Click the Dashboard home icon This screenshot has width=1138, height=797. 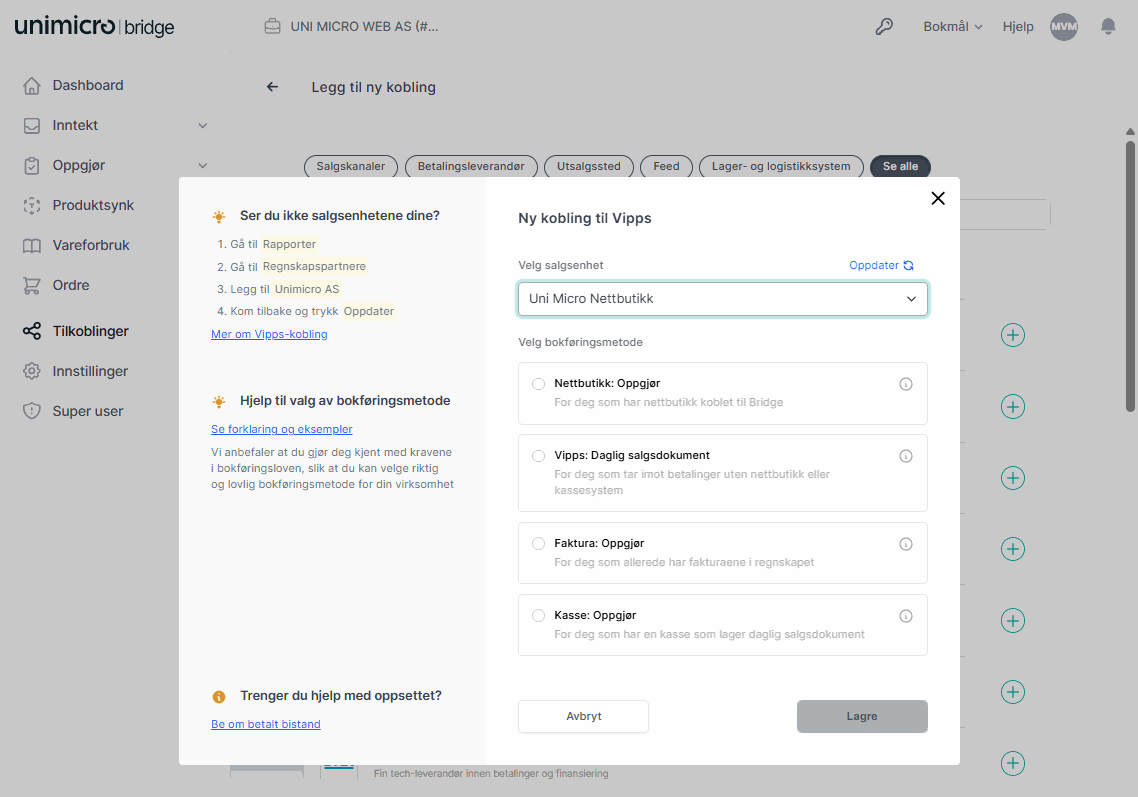tap(31, 86)
